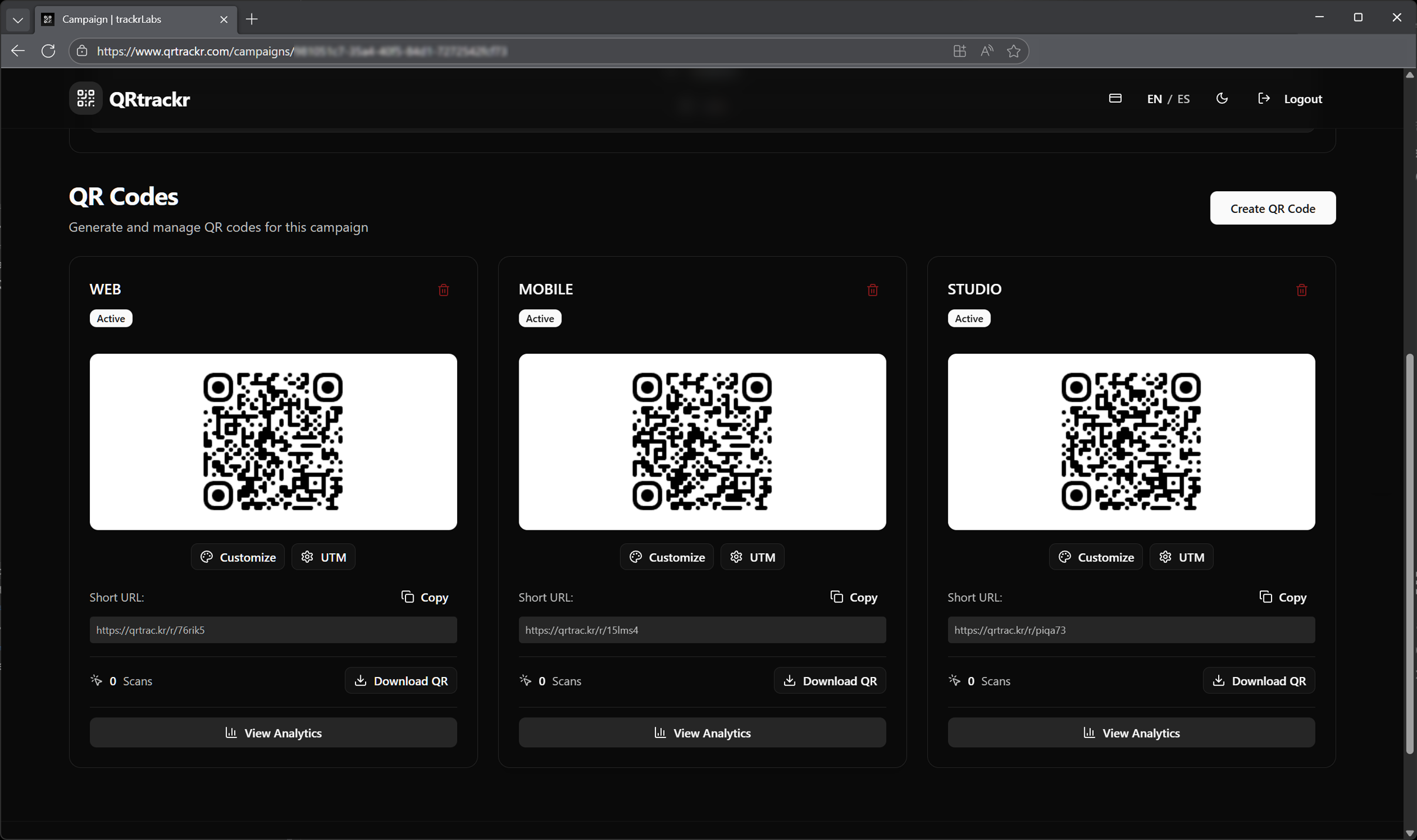Click the MOBILE short URL input field
Image resolution: width=1417 pixels, height=840 pixels.
701,629
